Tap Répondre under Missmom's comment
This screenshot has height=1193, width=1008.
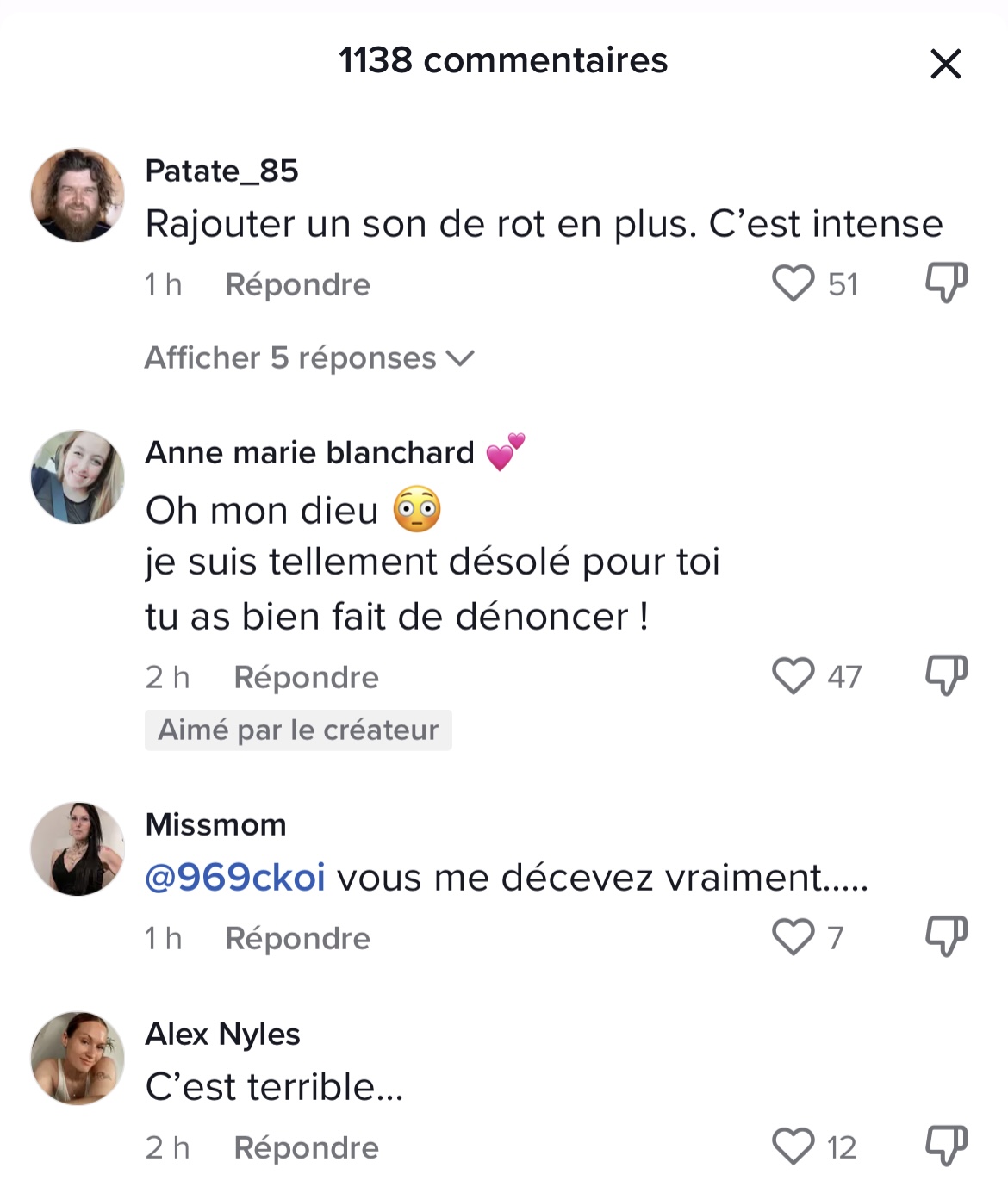297,938
